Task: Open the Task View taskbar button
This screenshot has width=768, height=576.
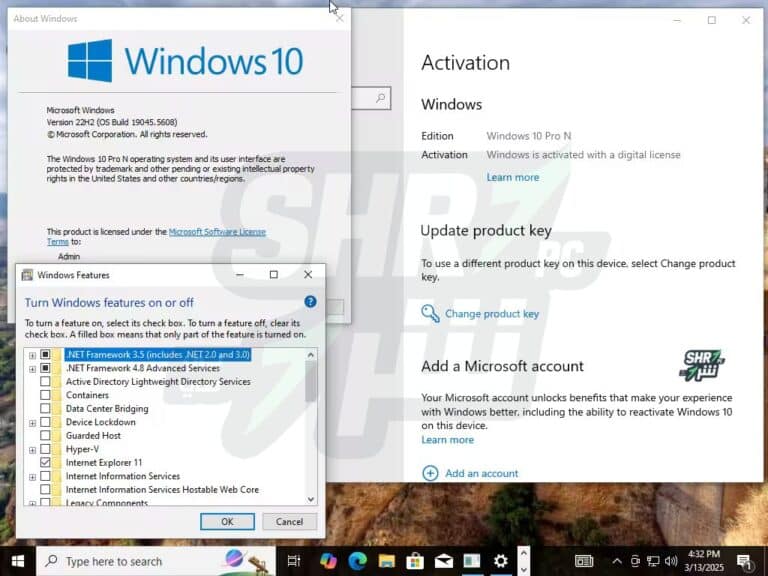Action: 294,561
